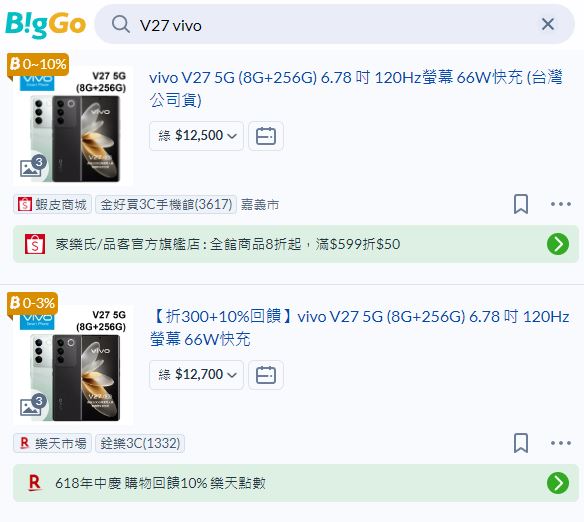Open the vivo V27 5G 台灣公司貨 title link
This screenshot has width=584, height=522.
point(356,89)
